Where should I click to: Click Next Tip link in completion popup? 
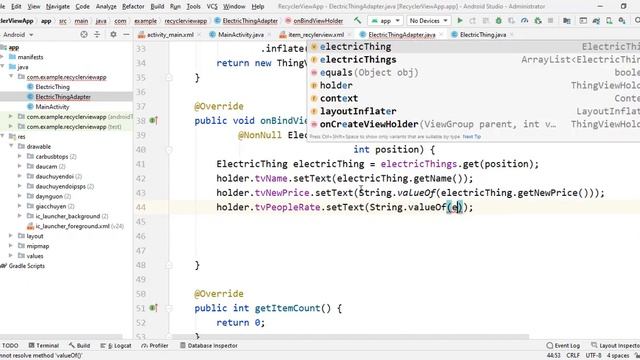(x=471, y=136)
